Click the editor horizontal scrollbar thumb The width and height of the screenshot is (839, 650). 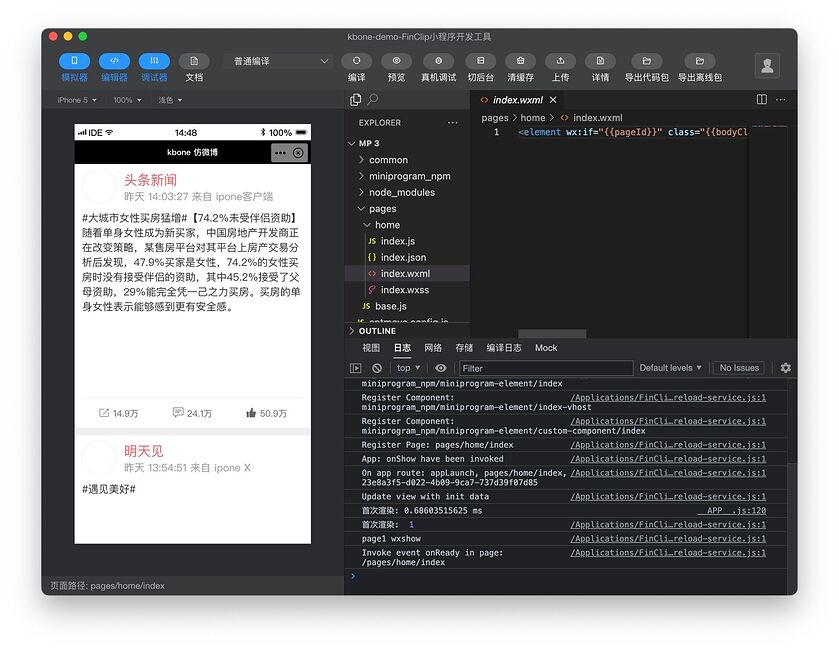552,334
